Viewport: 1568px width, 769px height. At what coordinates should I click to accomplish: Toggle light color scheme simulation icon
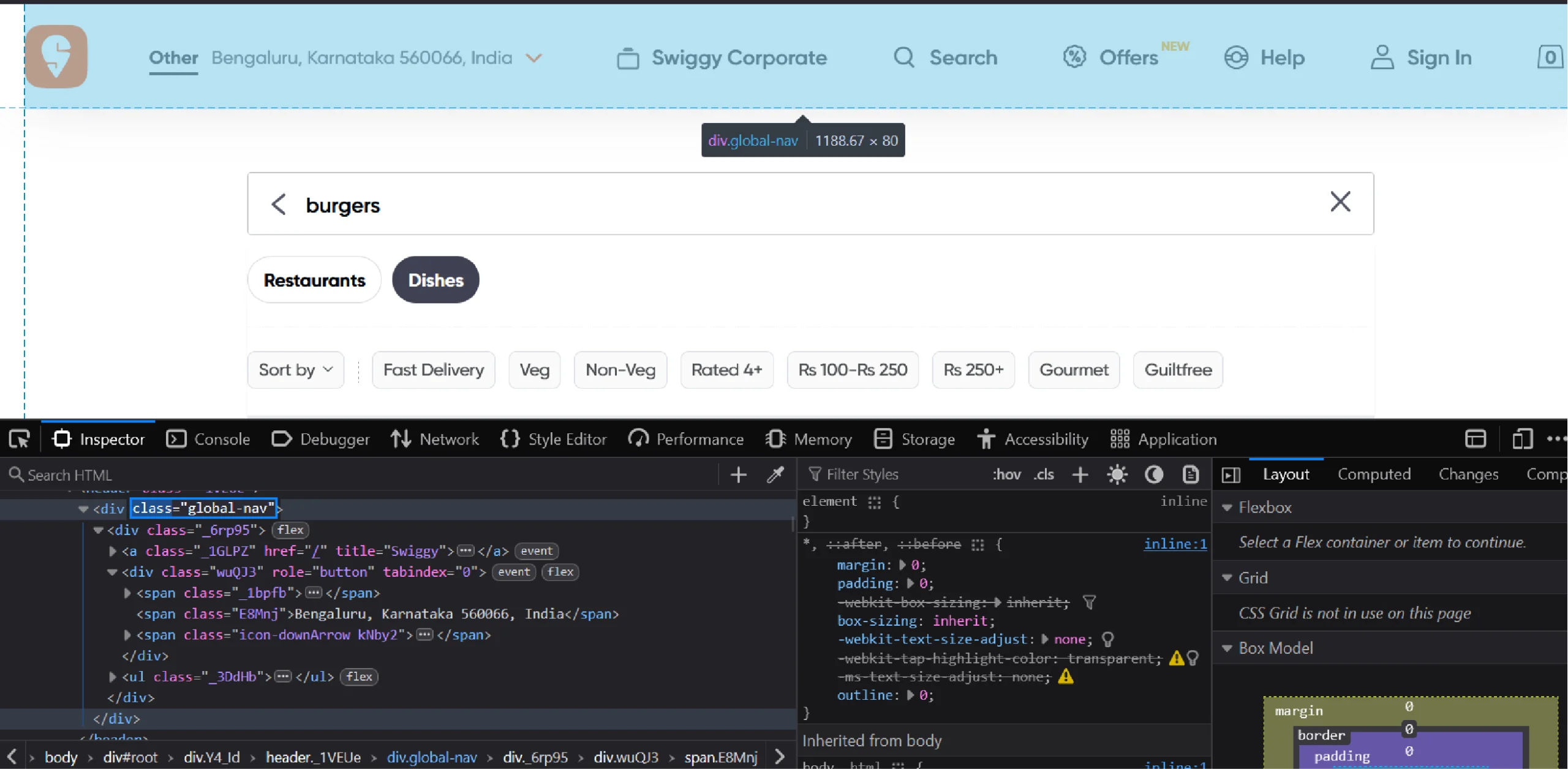(1117, 475)
